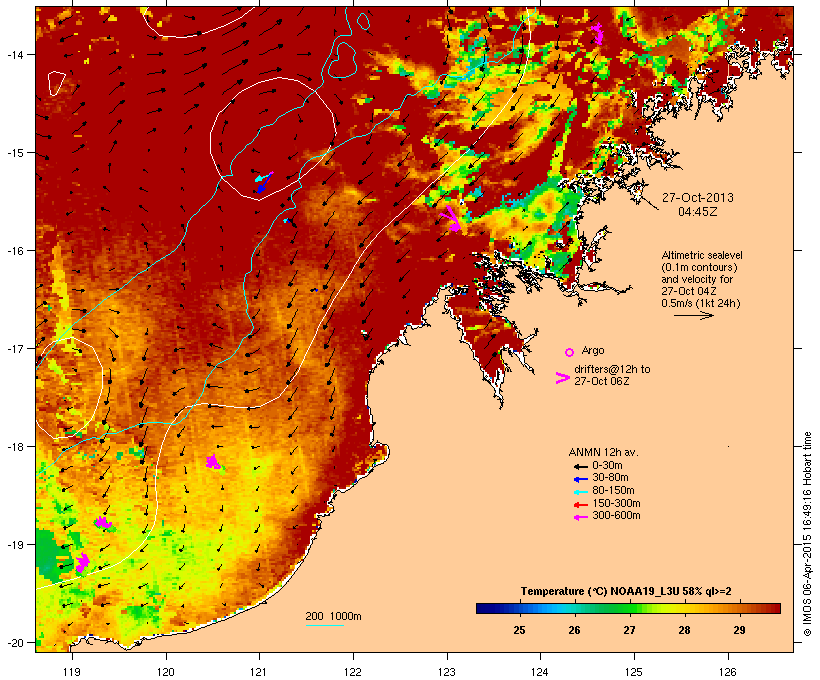Screen dimensions: 820x680
Task: Click the longitude 119 axis label
Action: pos(72,672)
